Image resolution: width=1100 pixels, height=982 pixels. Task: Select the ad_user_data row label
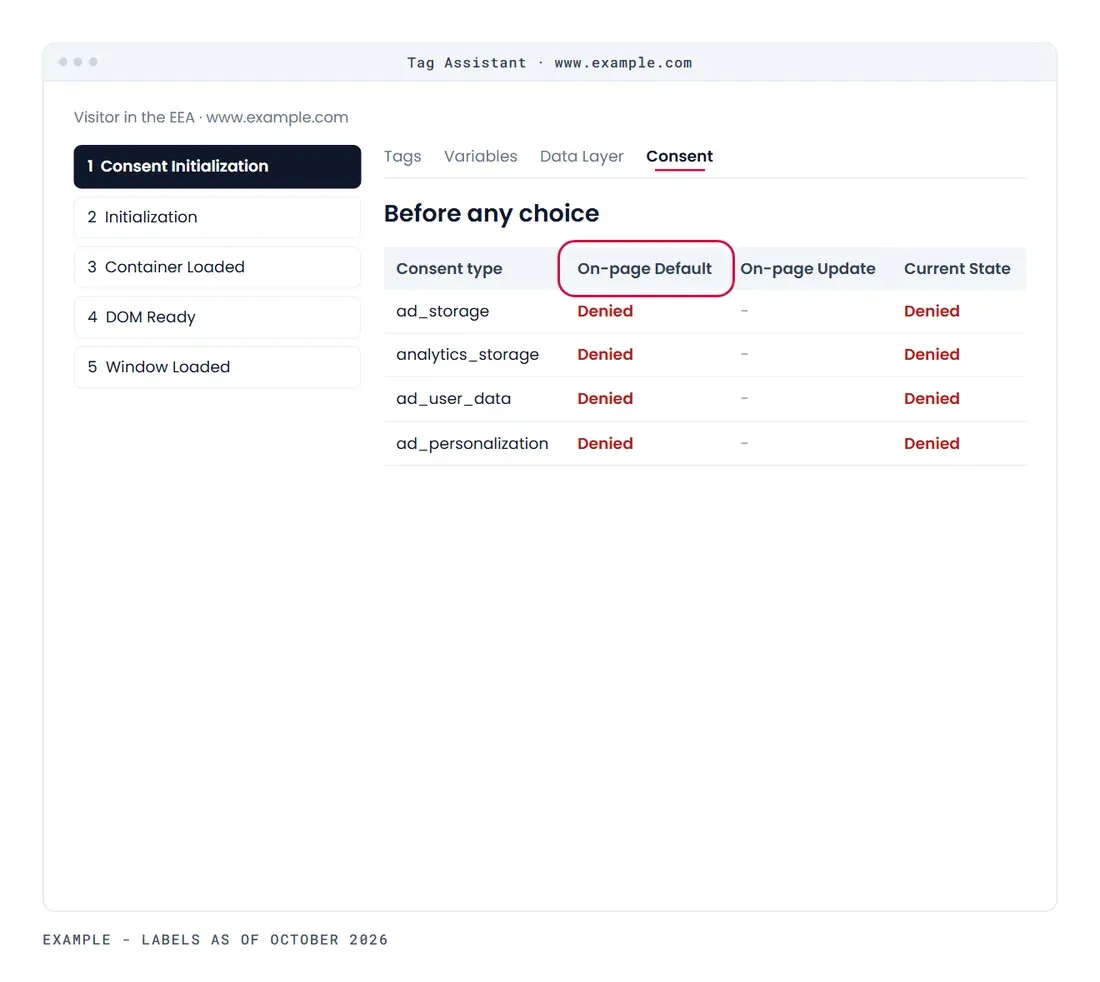coord(453,398)
